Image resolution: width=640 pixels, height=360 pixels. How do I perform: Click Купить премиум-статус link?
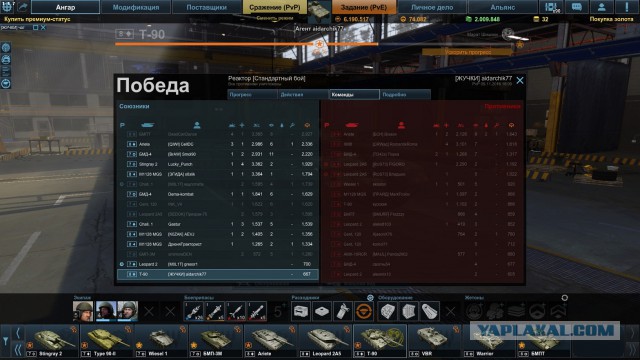click(x=37, y=19)
